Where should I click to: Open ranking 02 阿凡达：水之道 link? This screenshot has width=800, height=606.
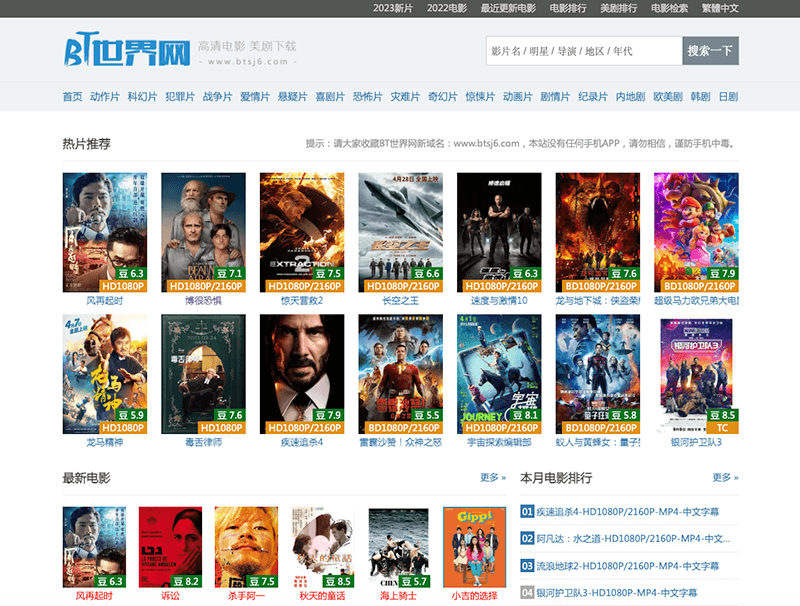(x=633, y=539)
